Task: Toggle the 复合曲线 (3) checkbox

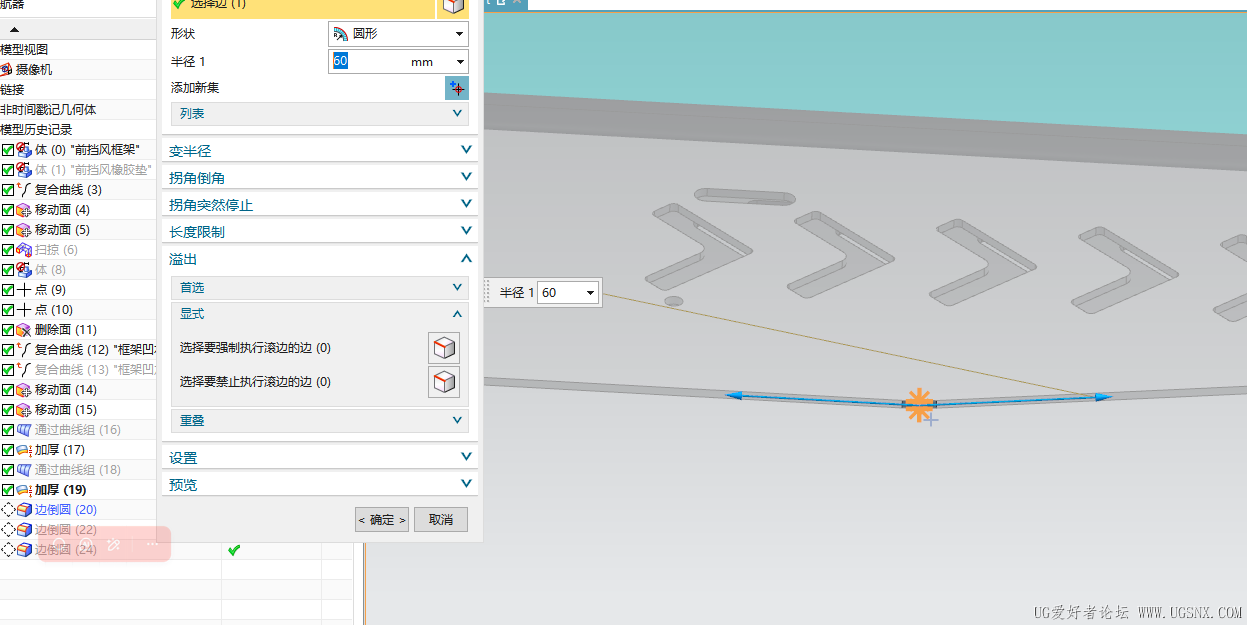Action: (8, 190)
